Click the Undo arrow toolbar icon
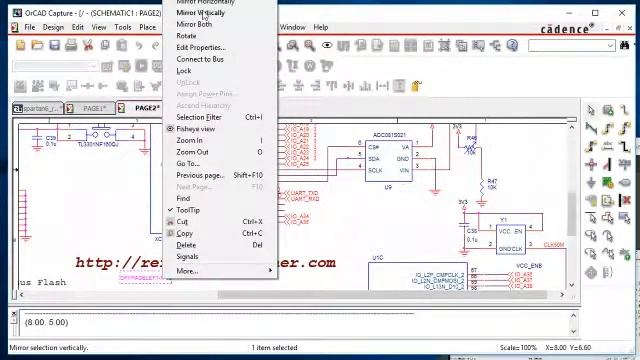This screenshot has height=360, width=640. pos(139,45)
